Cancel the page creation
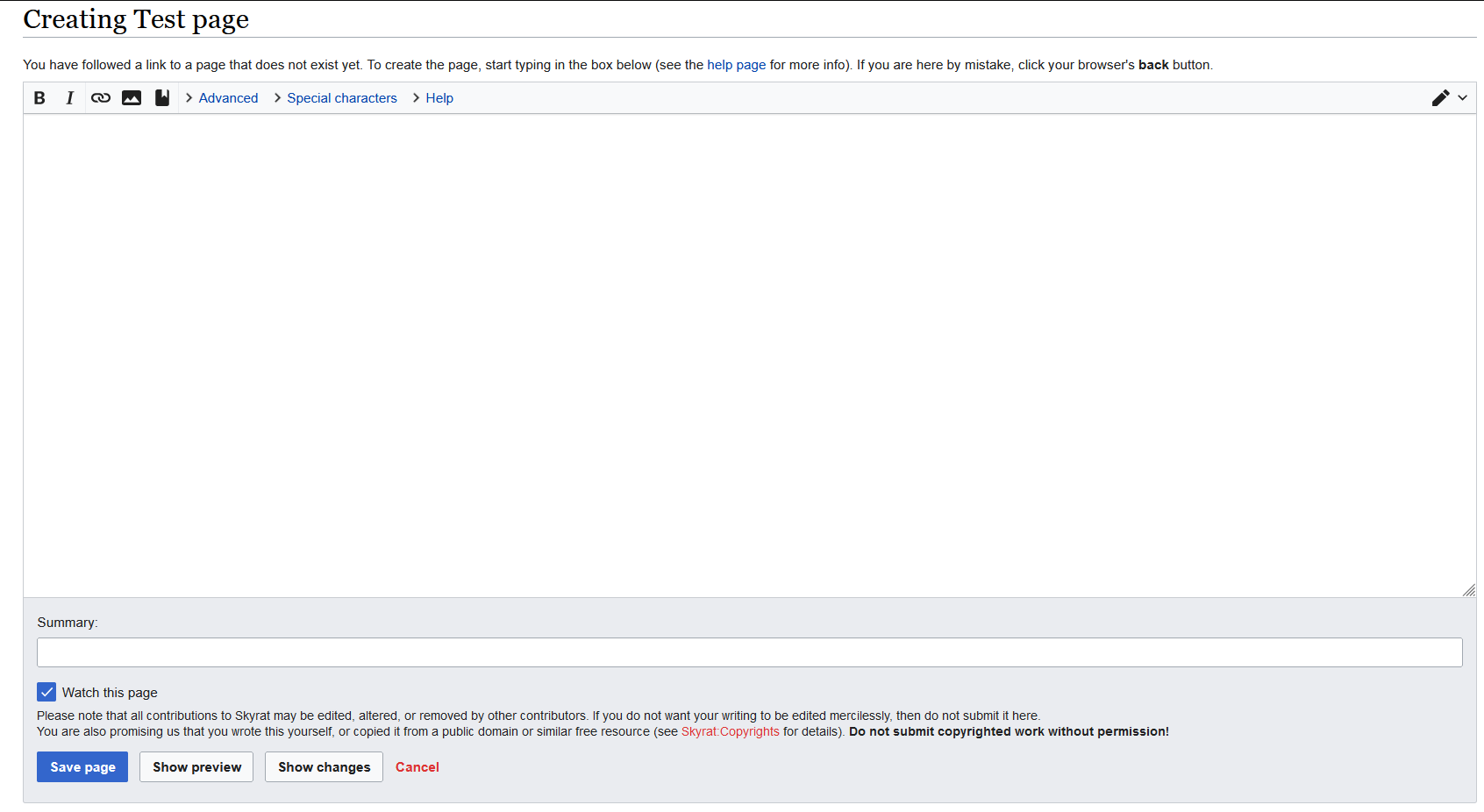This screenshot has width=1484, height=812. [417, 767]
